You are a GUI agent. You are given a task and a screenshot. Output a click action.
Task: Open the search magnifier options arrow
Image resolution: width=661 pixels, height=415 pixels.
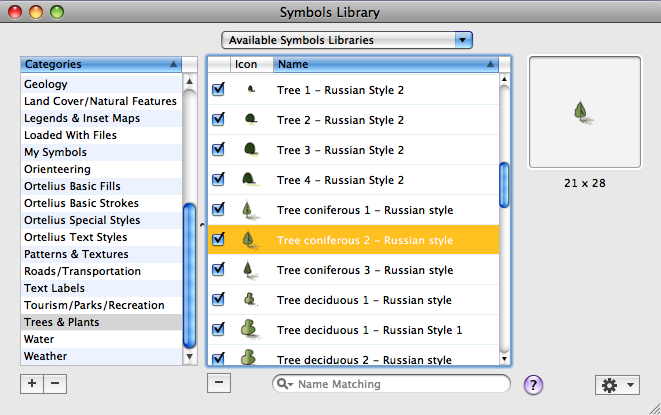tap(285, 384)
